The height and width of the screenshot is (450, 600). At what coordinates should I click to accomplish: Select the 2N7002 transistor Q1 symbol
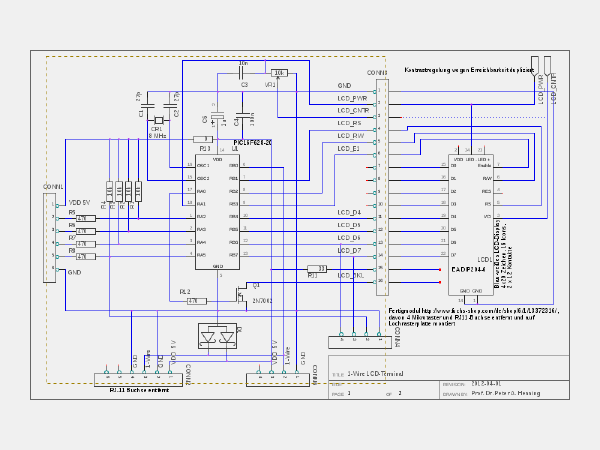pyautogui.click(x=241, y=295)
